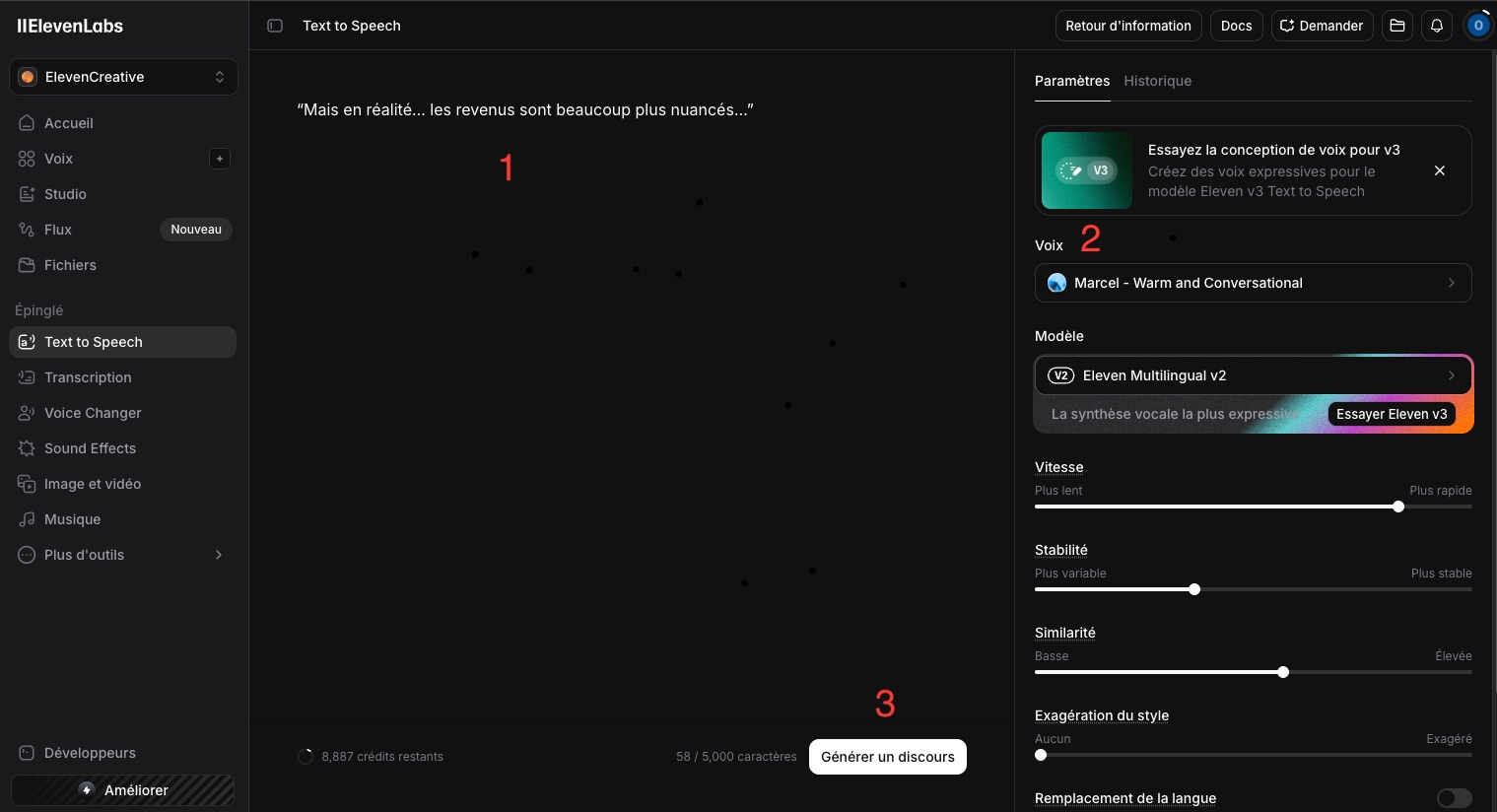Click Essayer Eleven v3 button

pyautogui.click(x=1392, y=414)
